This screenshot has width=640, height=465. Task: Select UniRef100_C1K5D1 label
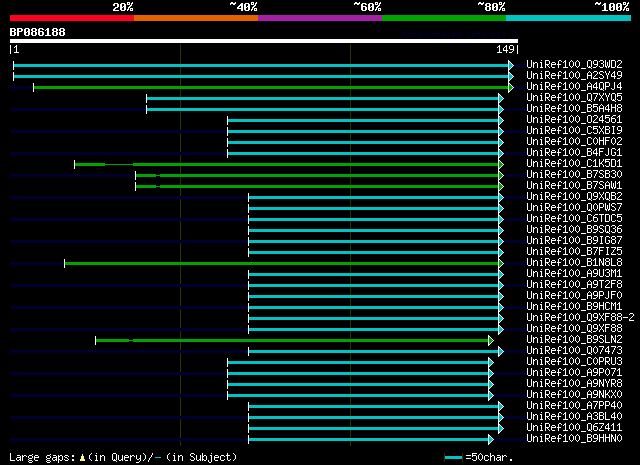pos(574,163)
